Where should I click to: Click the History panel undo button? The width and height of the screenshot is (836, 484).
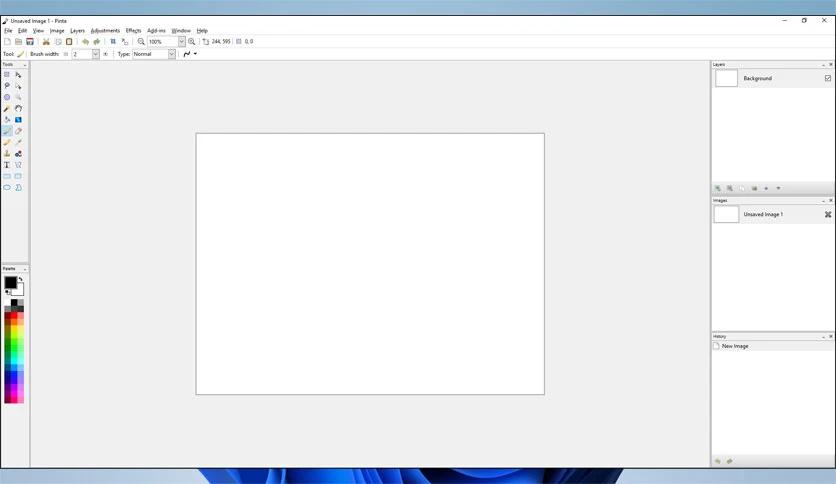pyautogui.click(x=718, y=461)
